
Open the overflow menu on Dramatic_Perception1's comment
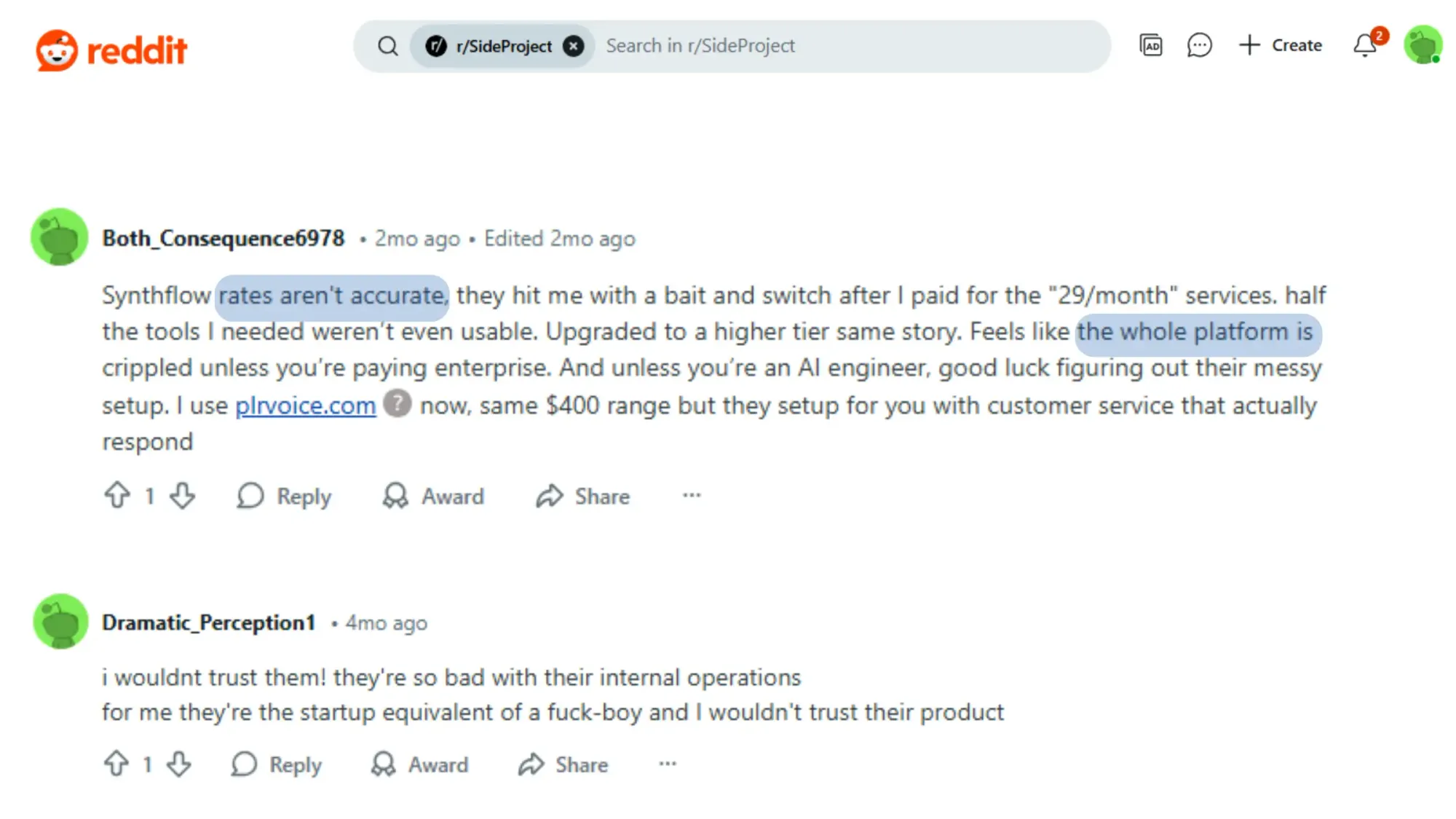click(668, 764)
